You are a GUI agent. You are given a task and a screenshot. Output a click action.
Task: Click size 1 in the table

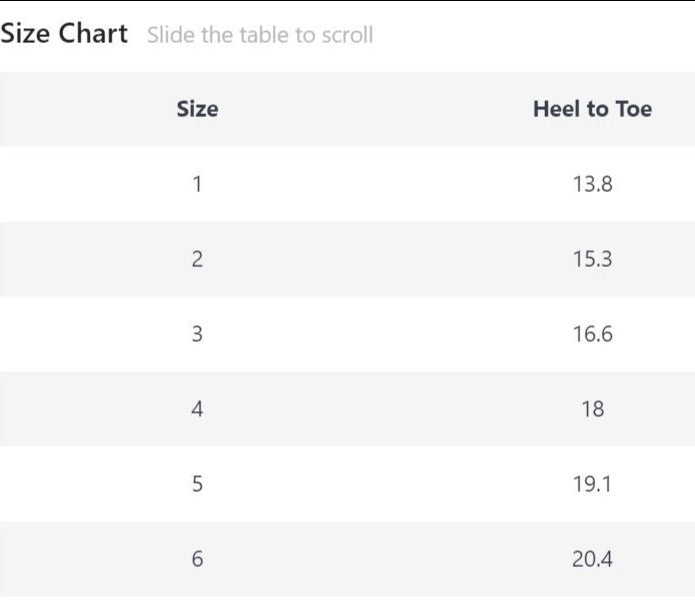(197, 184)
